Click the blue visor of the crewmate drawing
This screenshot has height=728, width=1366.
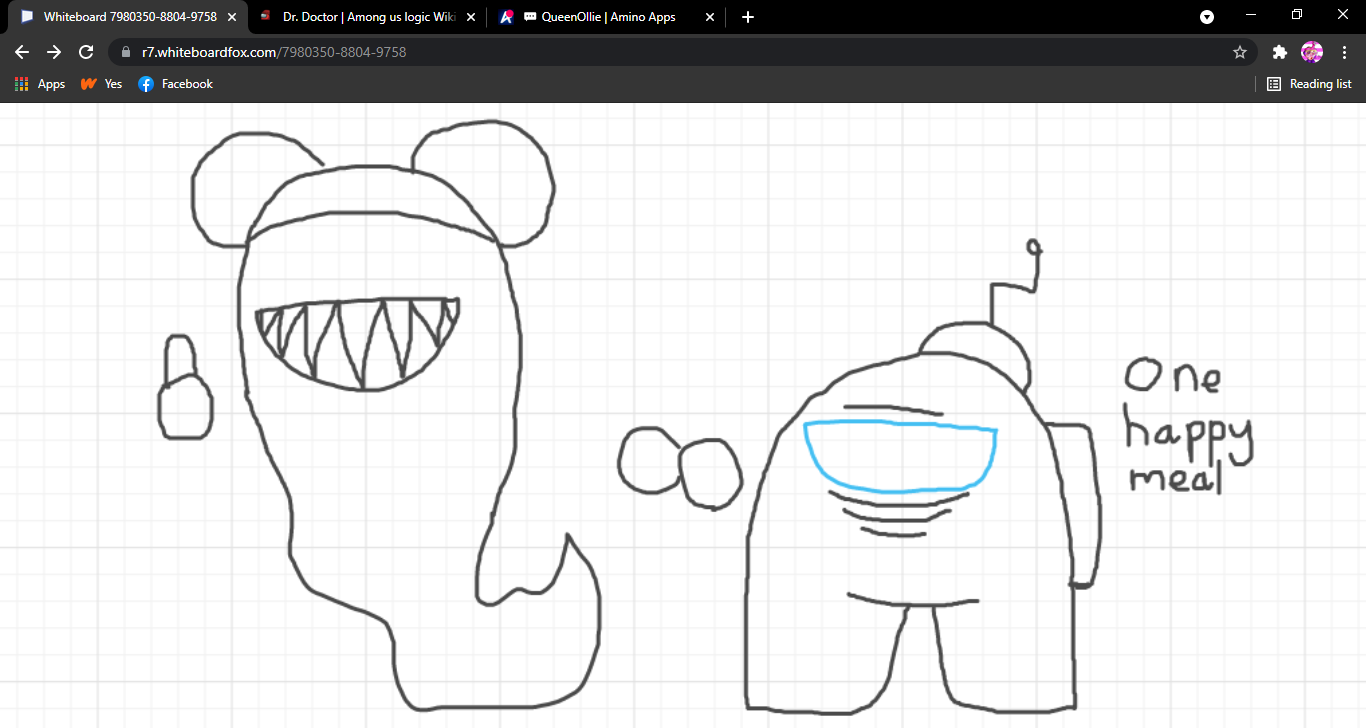point(901,456)
